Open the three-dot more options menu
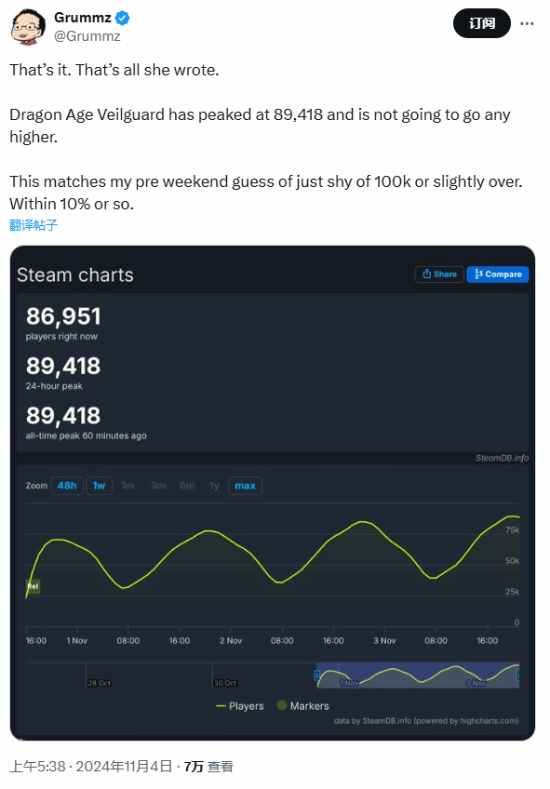The height and width of the screenshot is (789, 550). [x=527, y=24]
